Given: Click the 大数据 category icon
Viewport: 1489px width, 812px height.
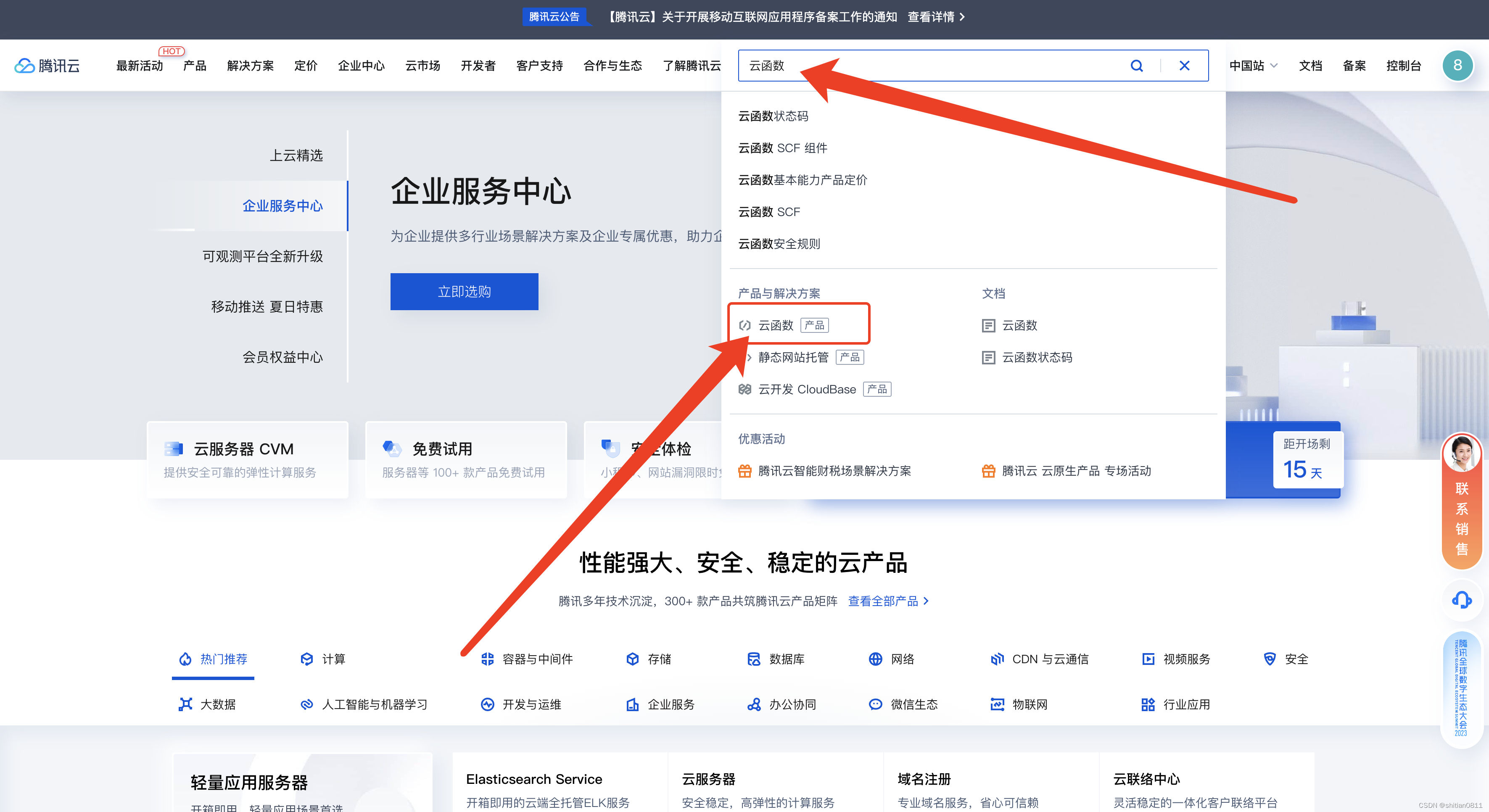Looking at the screenshot, I should (185, 704).
